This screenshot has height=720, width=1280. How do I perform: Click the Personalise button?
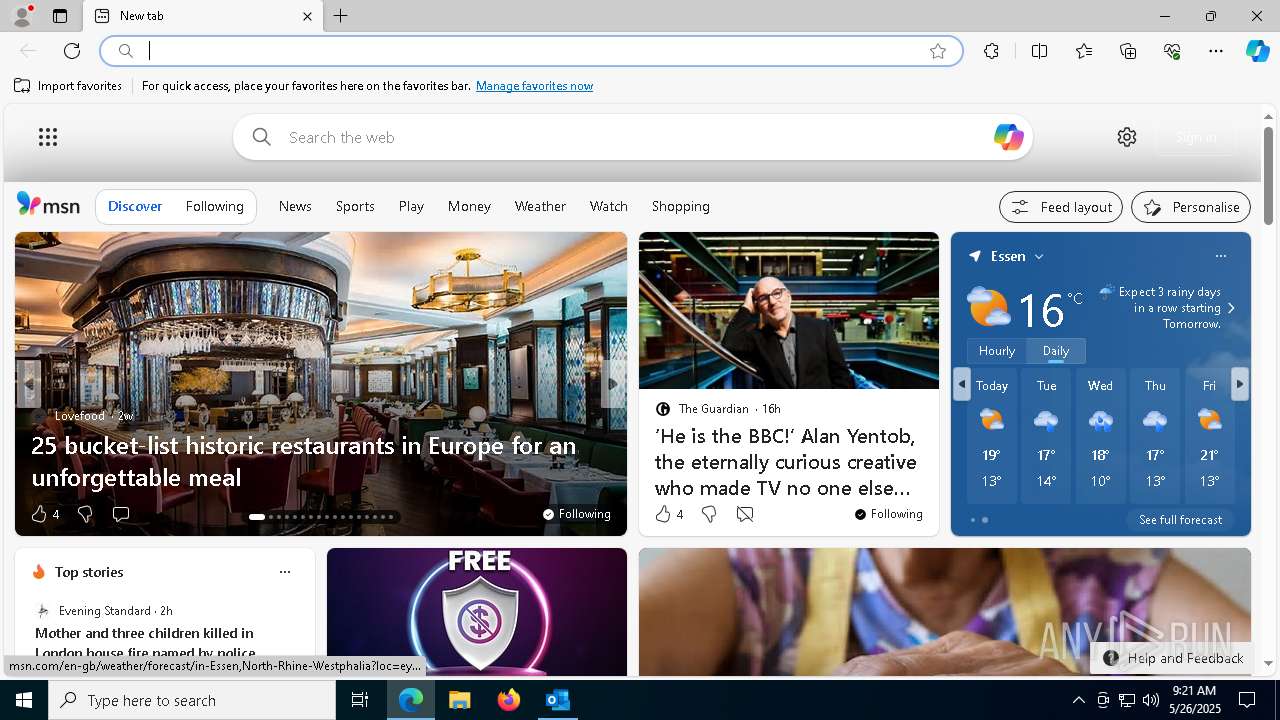pyautogui.click(x=1191, y=207)
